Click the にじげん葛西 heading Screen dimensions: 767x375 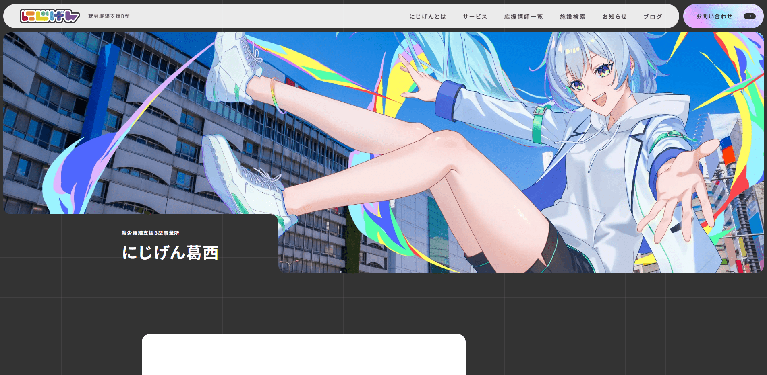pos(170,253)
